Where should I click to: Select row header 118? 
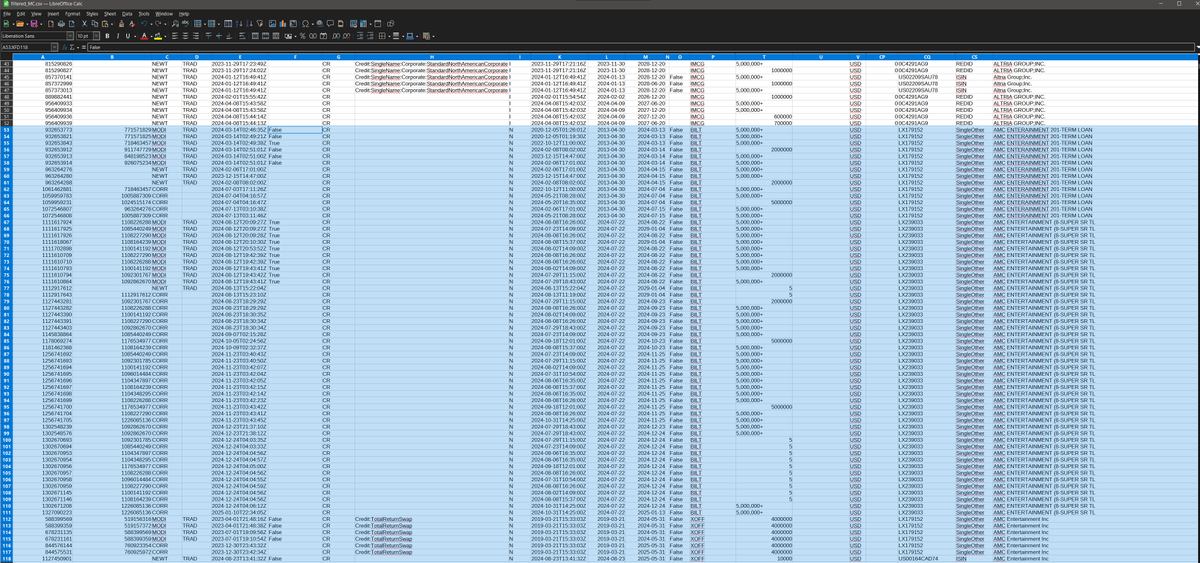(x=6, y=558)
